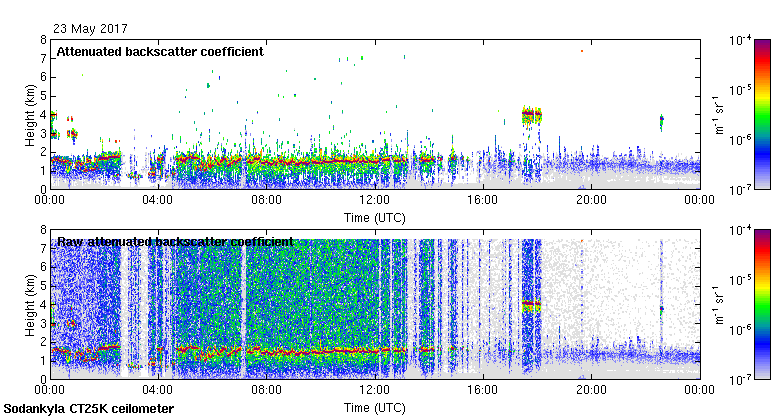Click the top color bar's 10^-4 label
The height and width of the screenshot is (420, 780).
pyautogui.click(x=740, y=40)
